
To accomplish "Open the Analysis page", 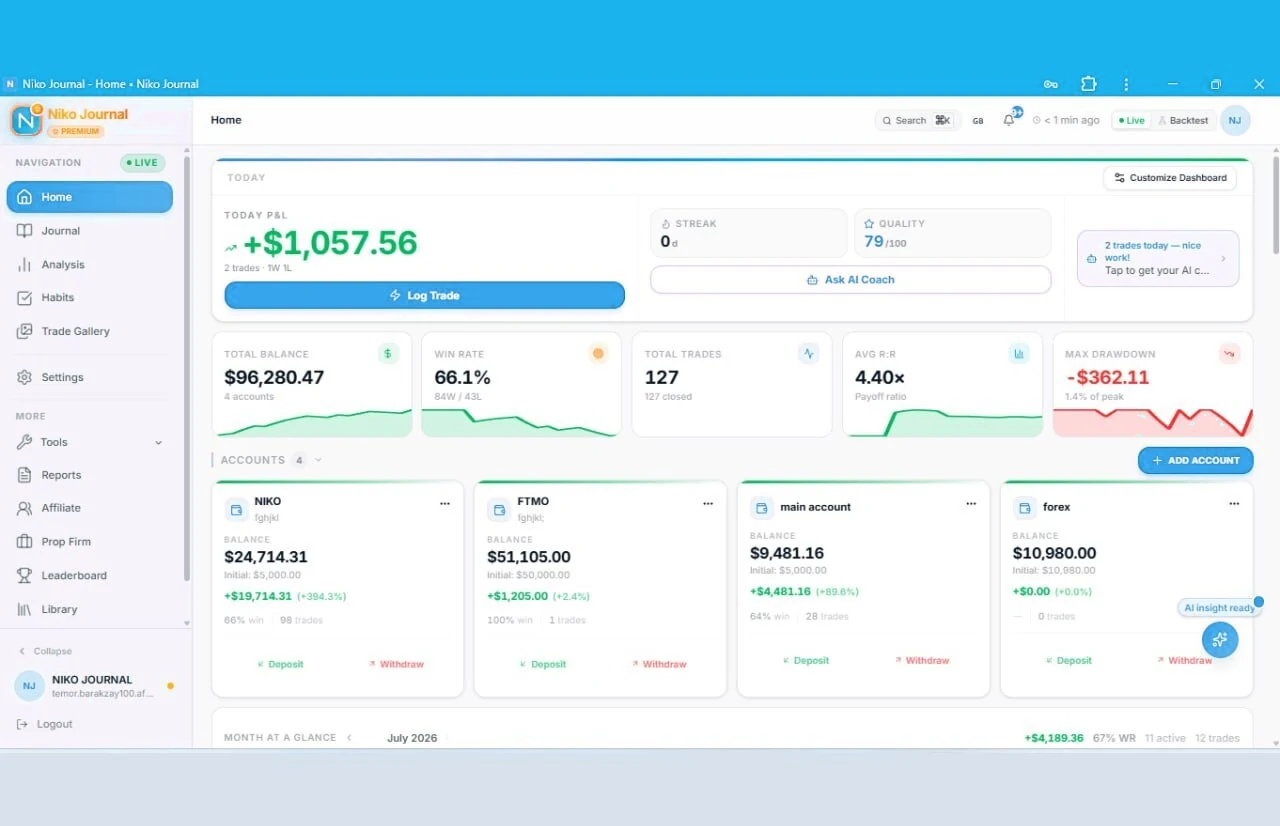I will [90, 265].
